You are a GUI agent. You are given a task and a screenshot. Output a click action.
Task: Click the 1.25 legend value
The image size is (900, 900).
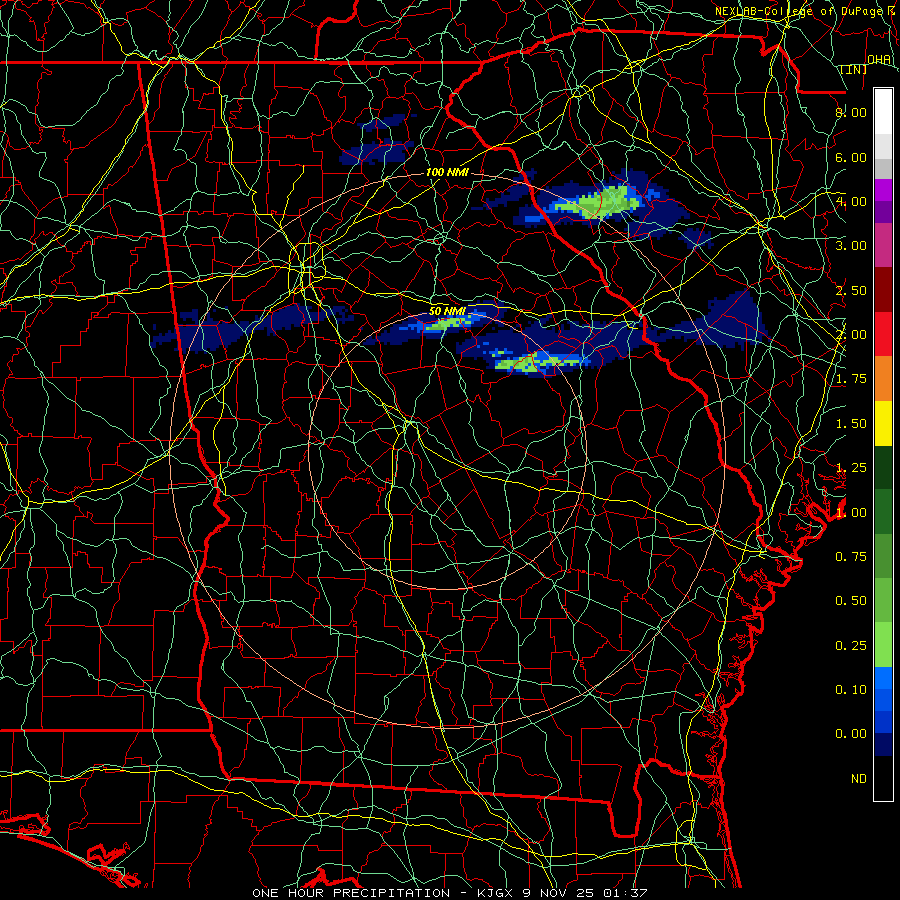tap(851, 468)
